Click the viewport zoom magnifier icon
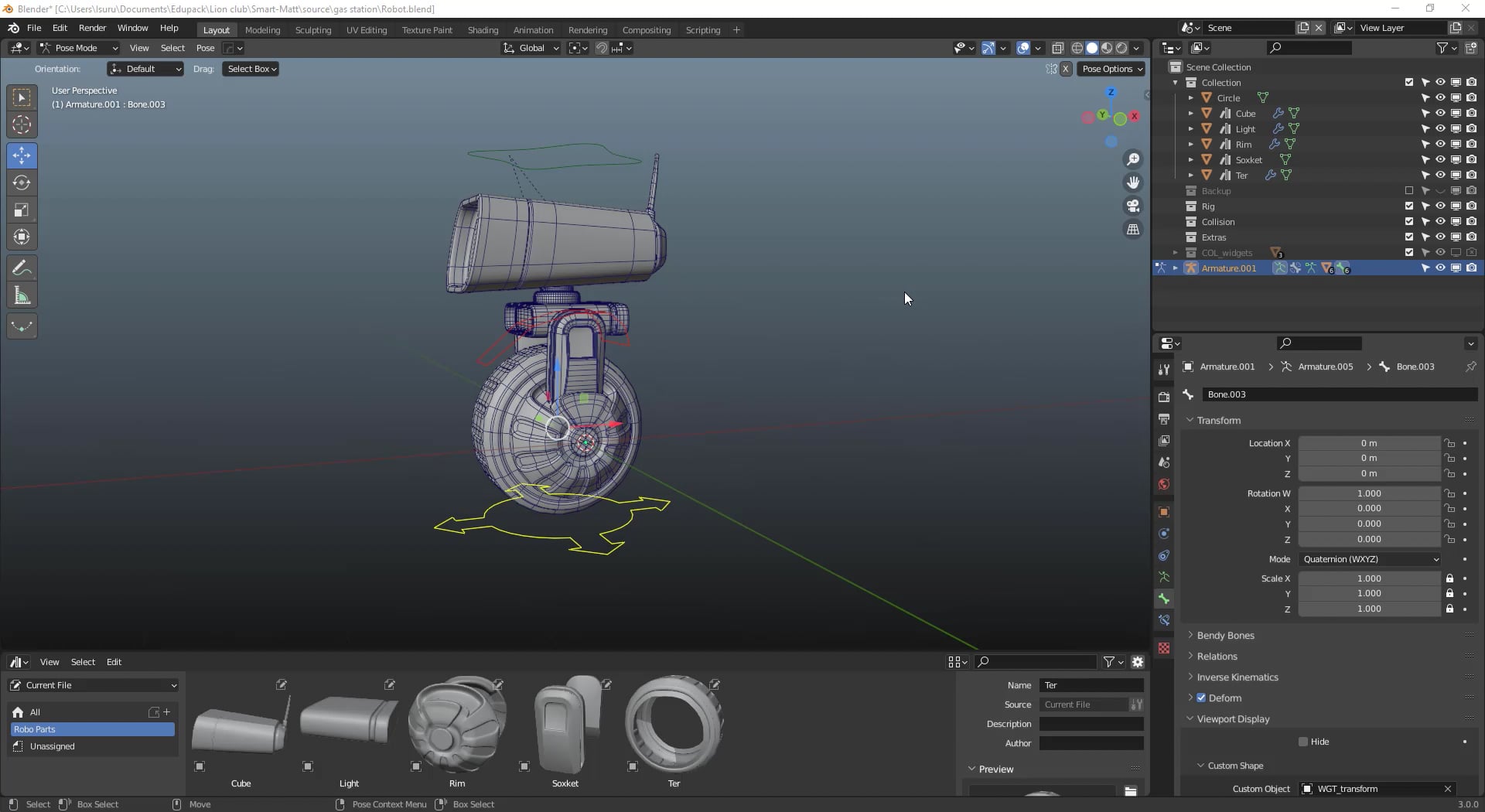Image resolution: width=1485 pixels, height=812 pixels. (1133, 159)
